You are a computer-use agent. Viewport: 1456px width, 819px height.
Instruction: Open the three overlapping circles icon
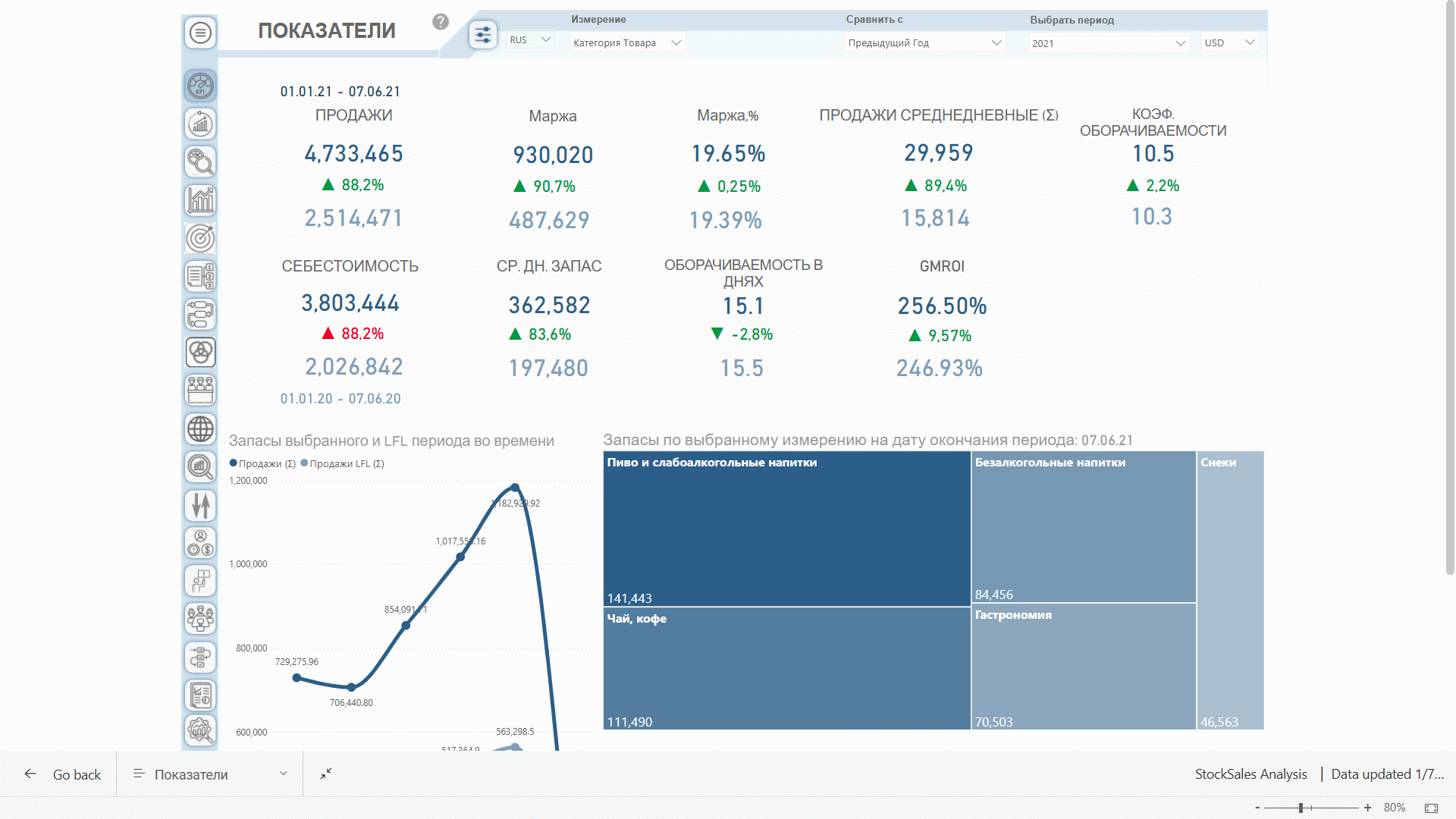(x=200, y=352)
